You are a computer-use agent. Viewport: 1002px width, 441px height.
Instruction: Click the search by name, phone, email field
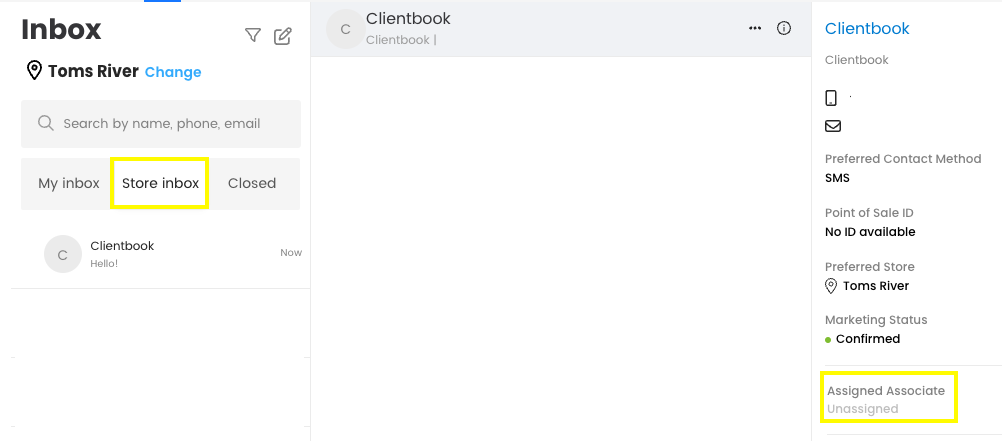(170, 124)
